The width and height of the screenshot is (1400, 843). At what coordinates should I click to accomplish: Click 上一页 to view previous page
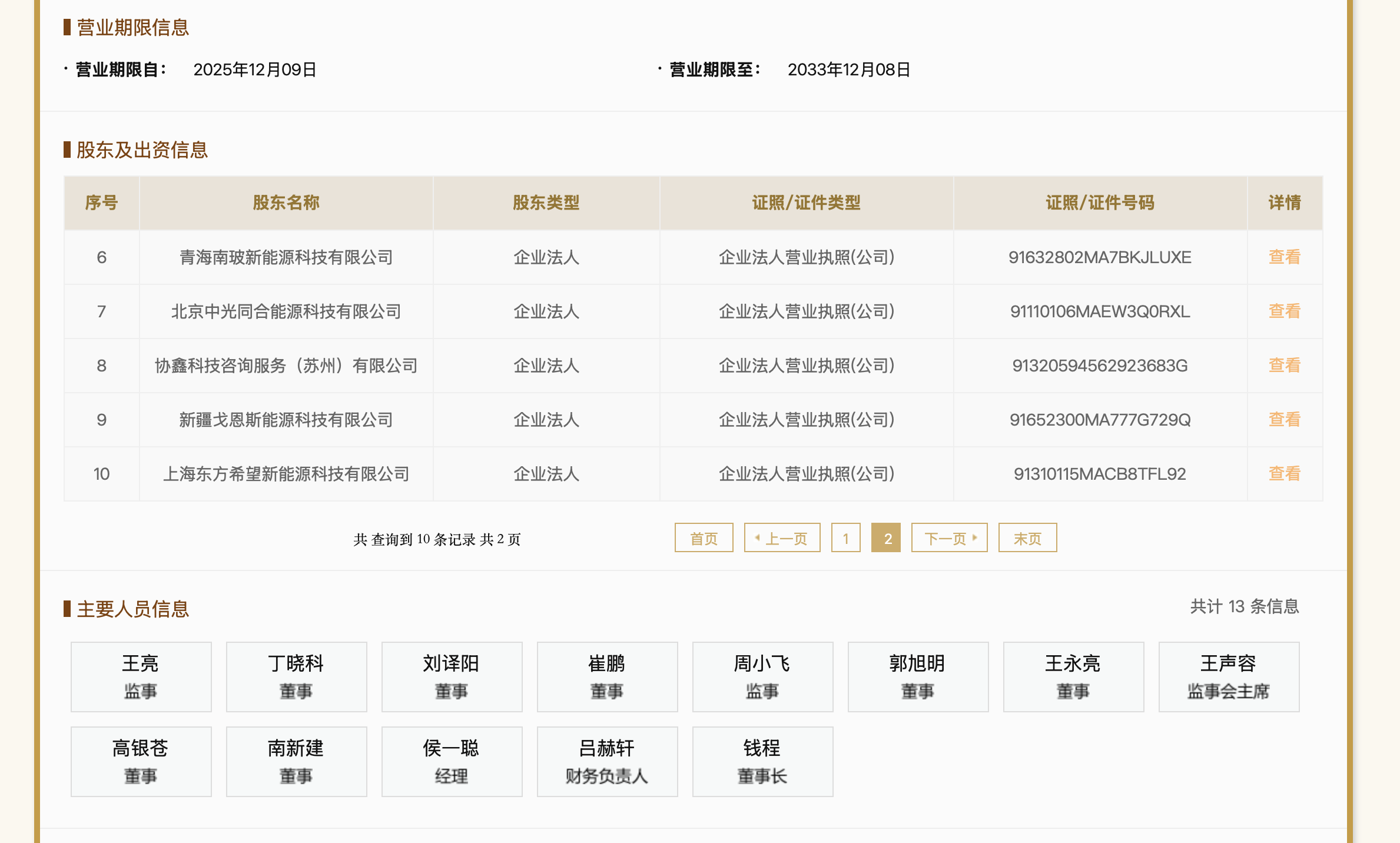coord(782,537)
